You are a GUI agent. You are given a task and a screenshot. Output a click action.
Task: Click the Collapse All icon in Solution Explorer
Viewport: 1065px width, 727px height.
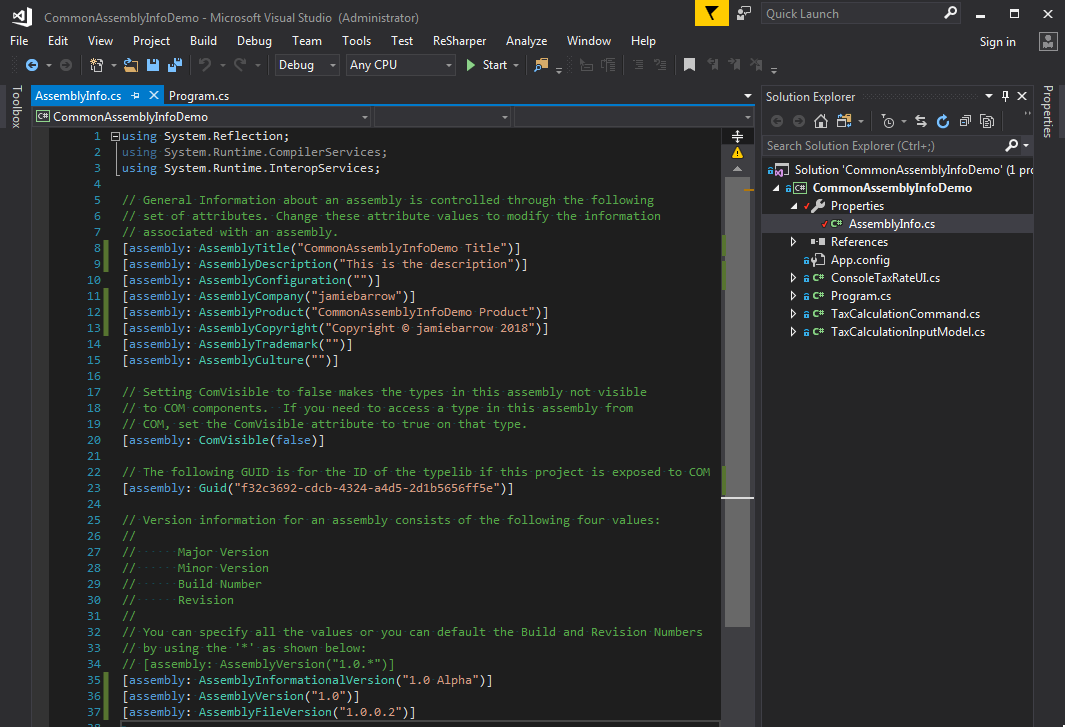[965, 121]
